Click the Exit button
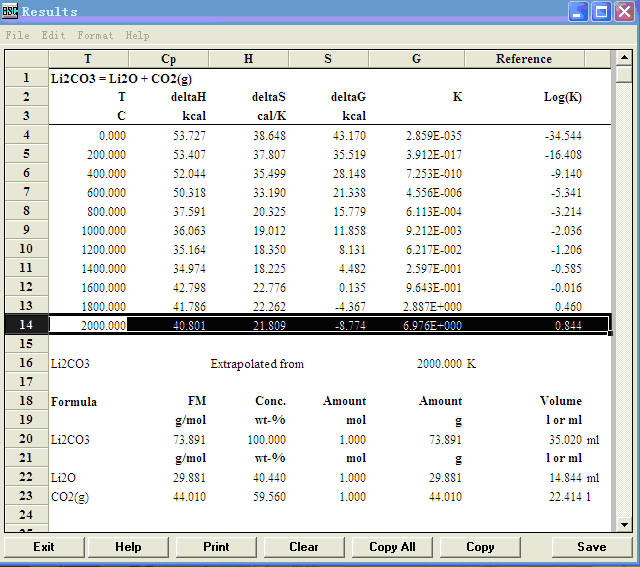Screen dimensions: 640x567 pos(44,547)
